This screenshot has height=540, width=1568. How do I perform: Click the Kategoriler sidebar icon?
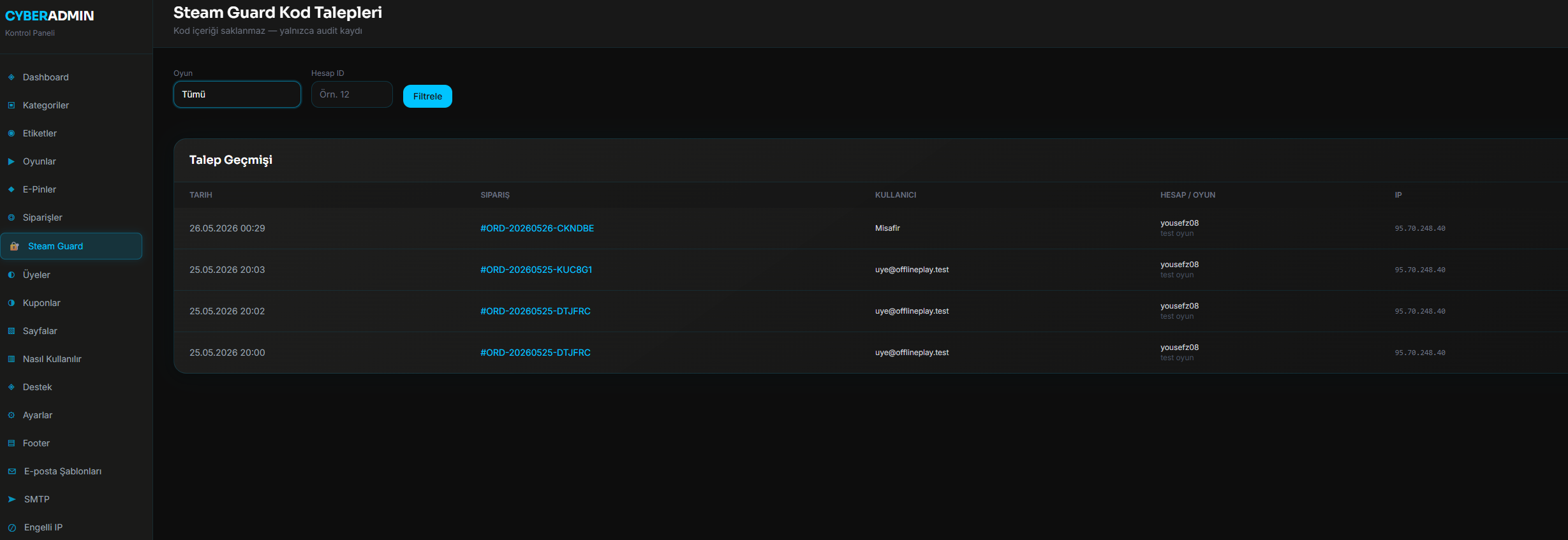tap(11, 105)
